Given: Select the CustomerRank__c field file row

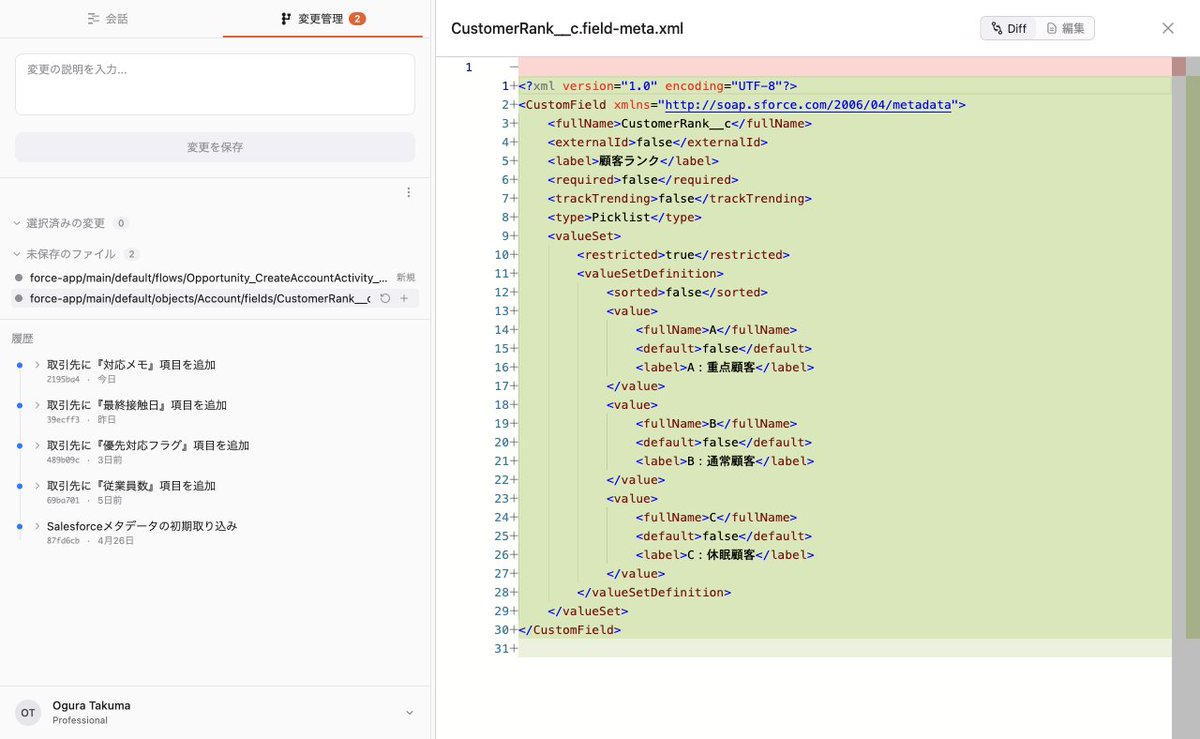Looking at the screenshot, I should pos(215,298).
